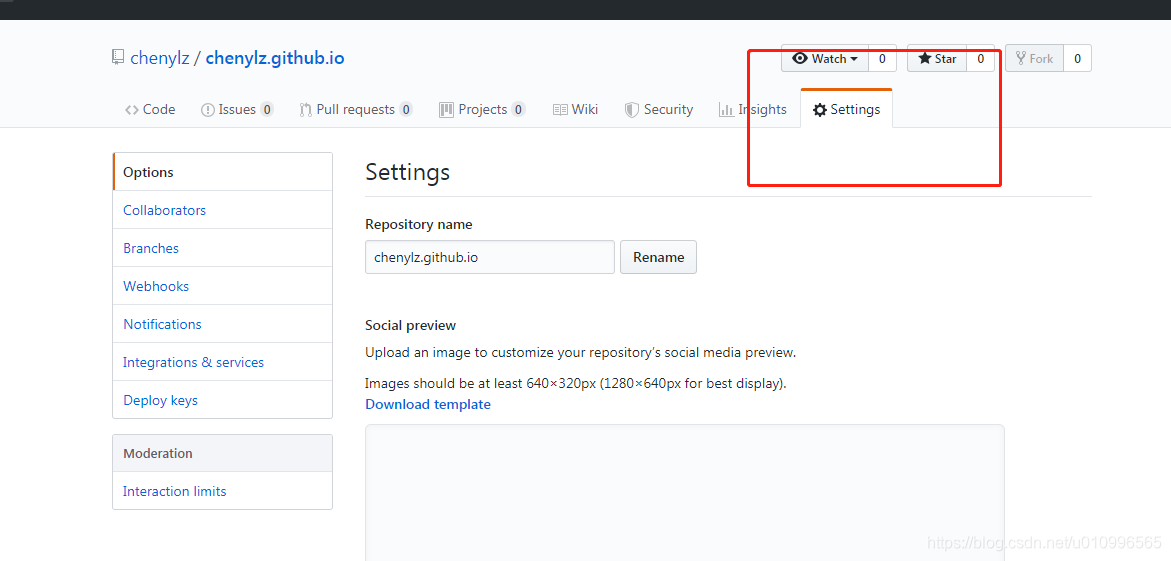The height and width of the screenshot is (561, 1171).
Task: Click the watchers count next to Watch
Action: click(882, 58)
